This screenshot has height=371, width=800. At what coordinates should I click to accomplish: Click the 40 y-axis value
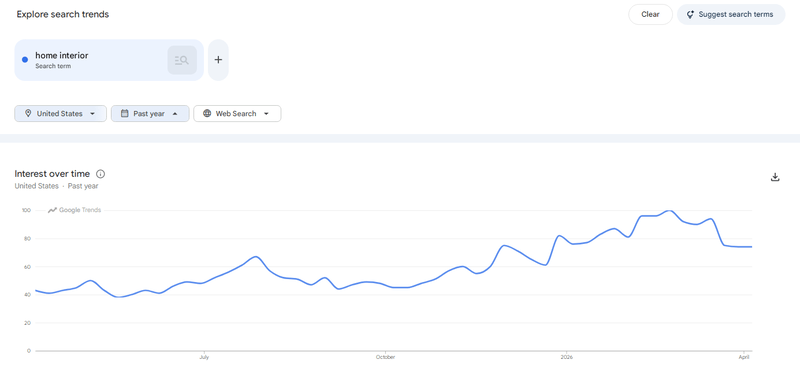(28, 294)
